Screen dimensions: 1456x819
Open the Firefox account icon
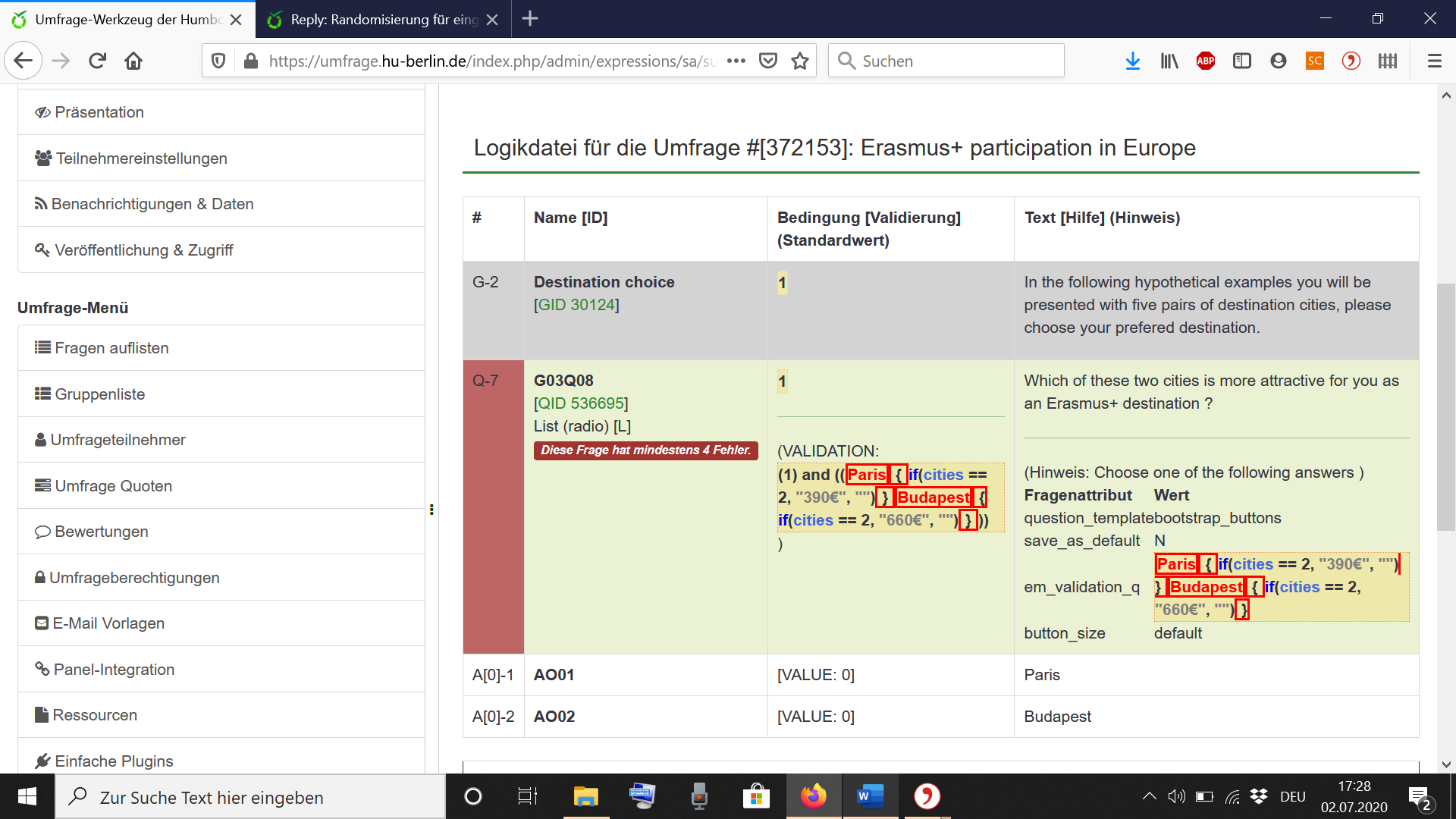click(x=1278, y=61)
